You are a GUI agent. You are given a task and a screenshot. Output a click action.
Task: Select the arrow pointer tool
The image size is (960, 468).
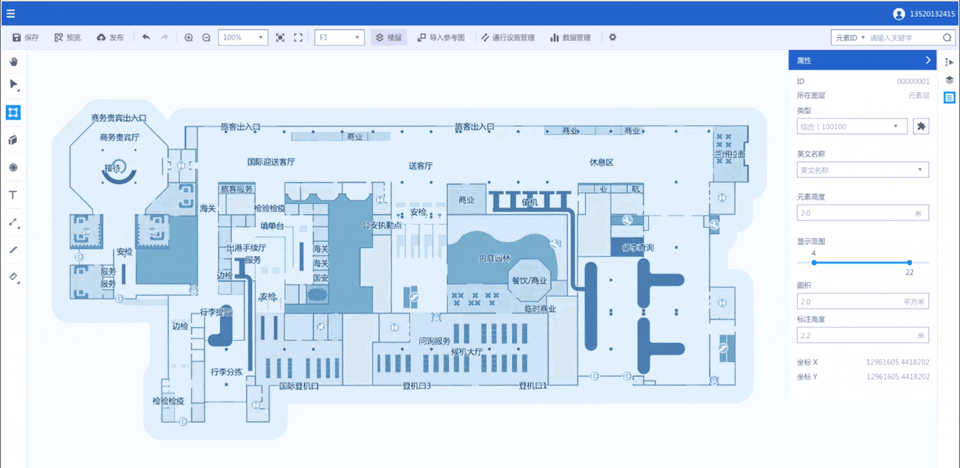click(x=13, y=85)
